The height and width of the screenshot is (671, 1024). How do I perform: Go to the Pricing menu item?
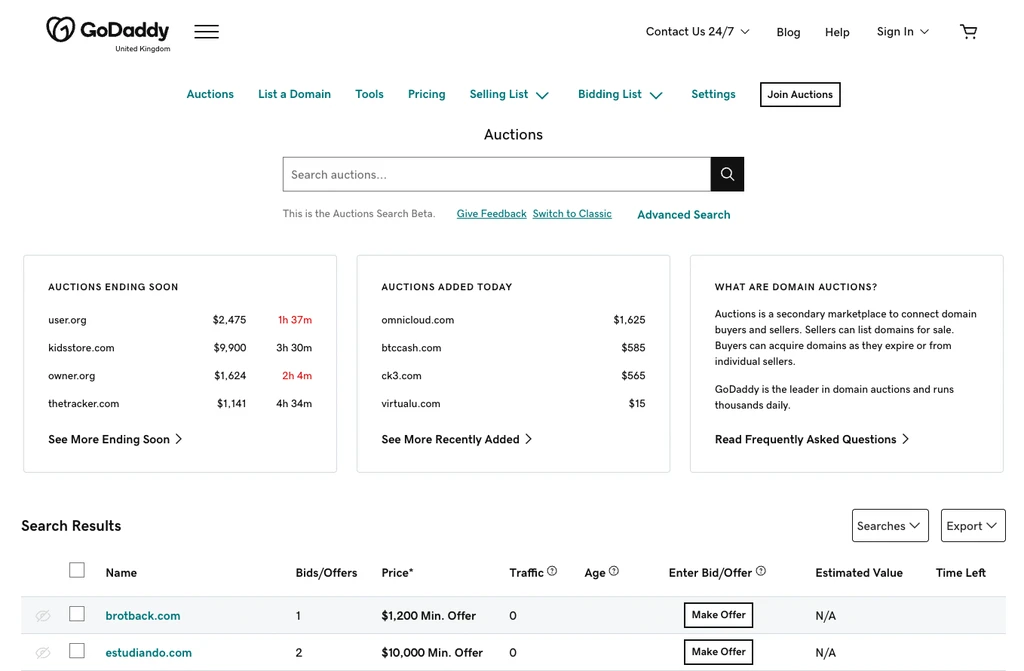(x=426, y=94)
